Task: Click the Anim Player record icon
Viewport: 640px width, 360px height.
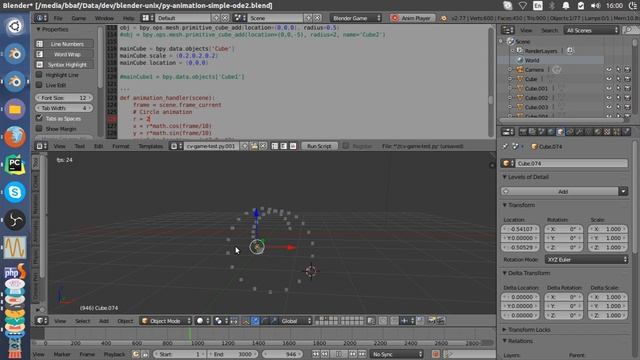Action: 394,18
